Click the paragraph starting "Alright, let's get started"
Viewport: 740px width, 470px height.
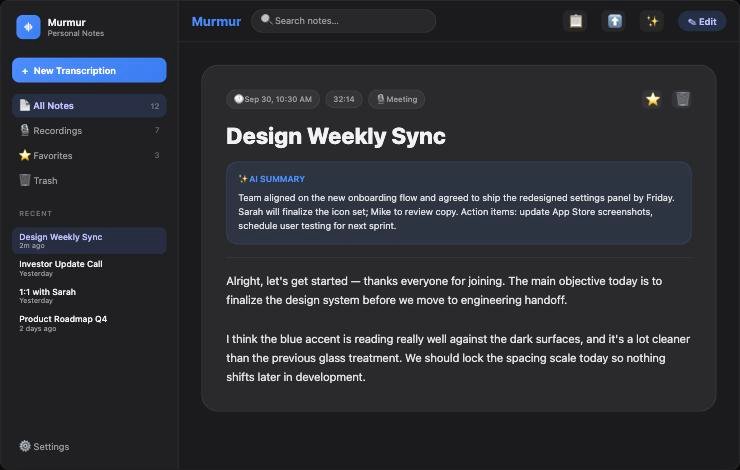point(444,290)
